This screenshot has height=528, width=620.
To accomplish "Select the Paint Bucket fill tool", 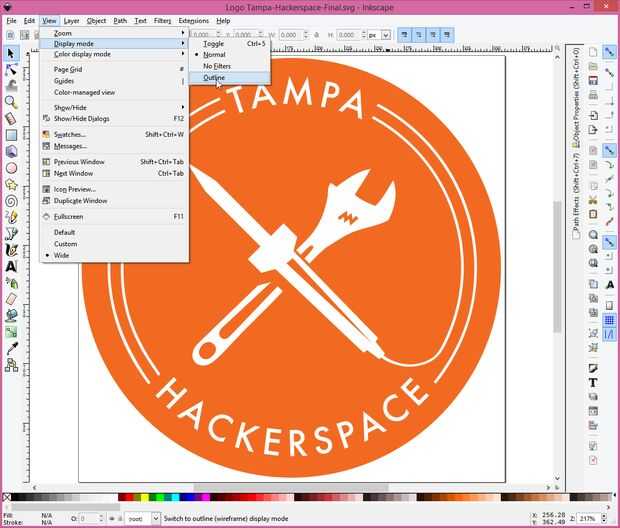I will [x=11, y=316].
